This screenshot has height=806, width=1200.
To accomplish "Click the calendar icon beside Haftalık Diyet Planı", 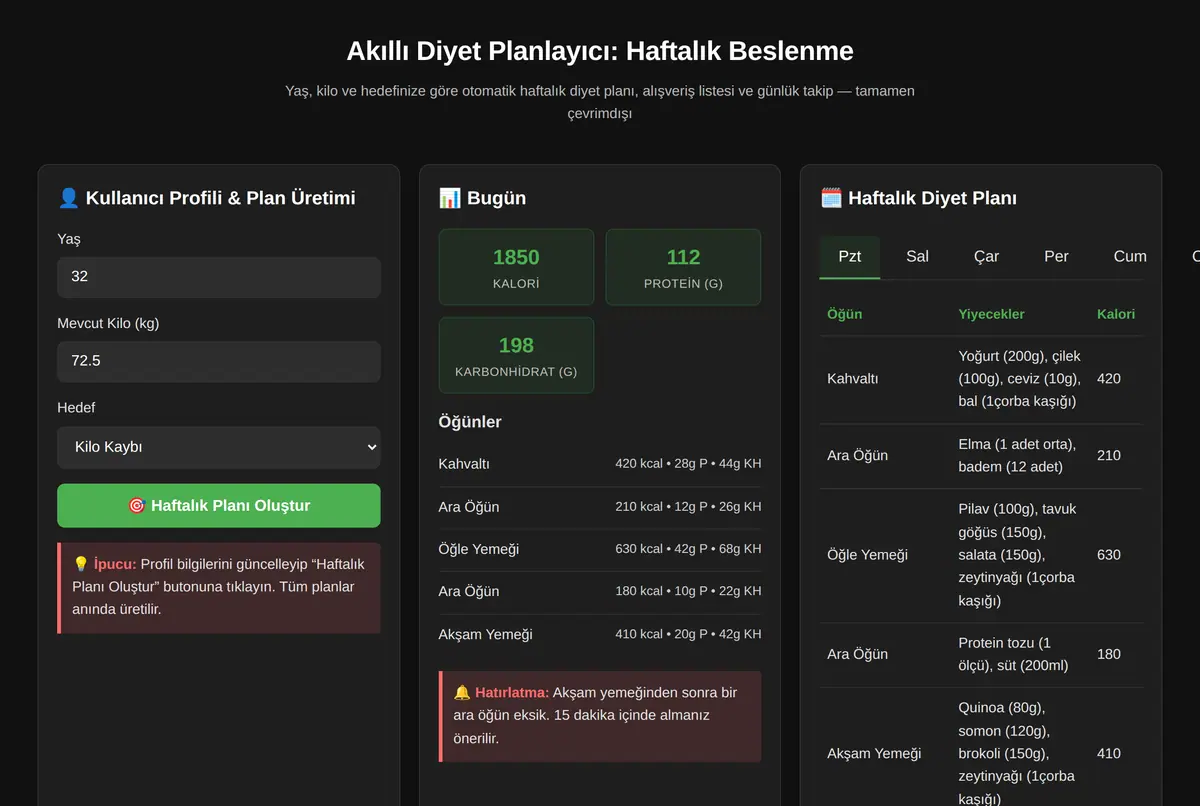I will [831, 198].
